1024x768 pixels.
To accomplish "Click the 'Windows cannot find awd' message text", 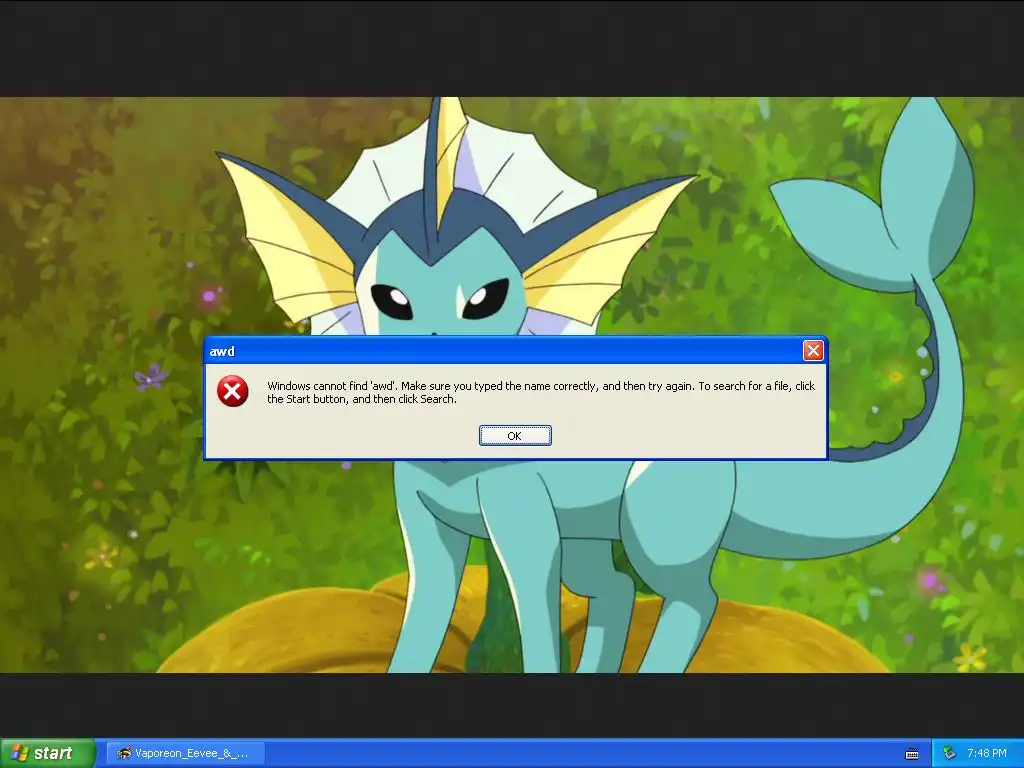I will click(x=541, y=392).
